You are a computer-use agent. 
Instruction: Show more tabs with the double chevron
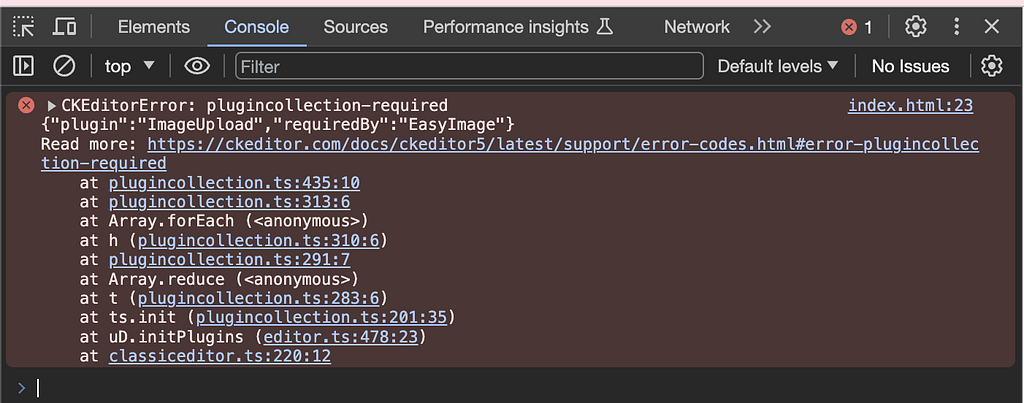pos(762,27)
